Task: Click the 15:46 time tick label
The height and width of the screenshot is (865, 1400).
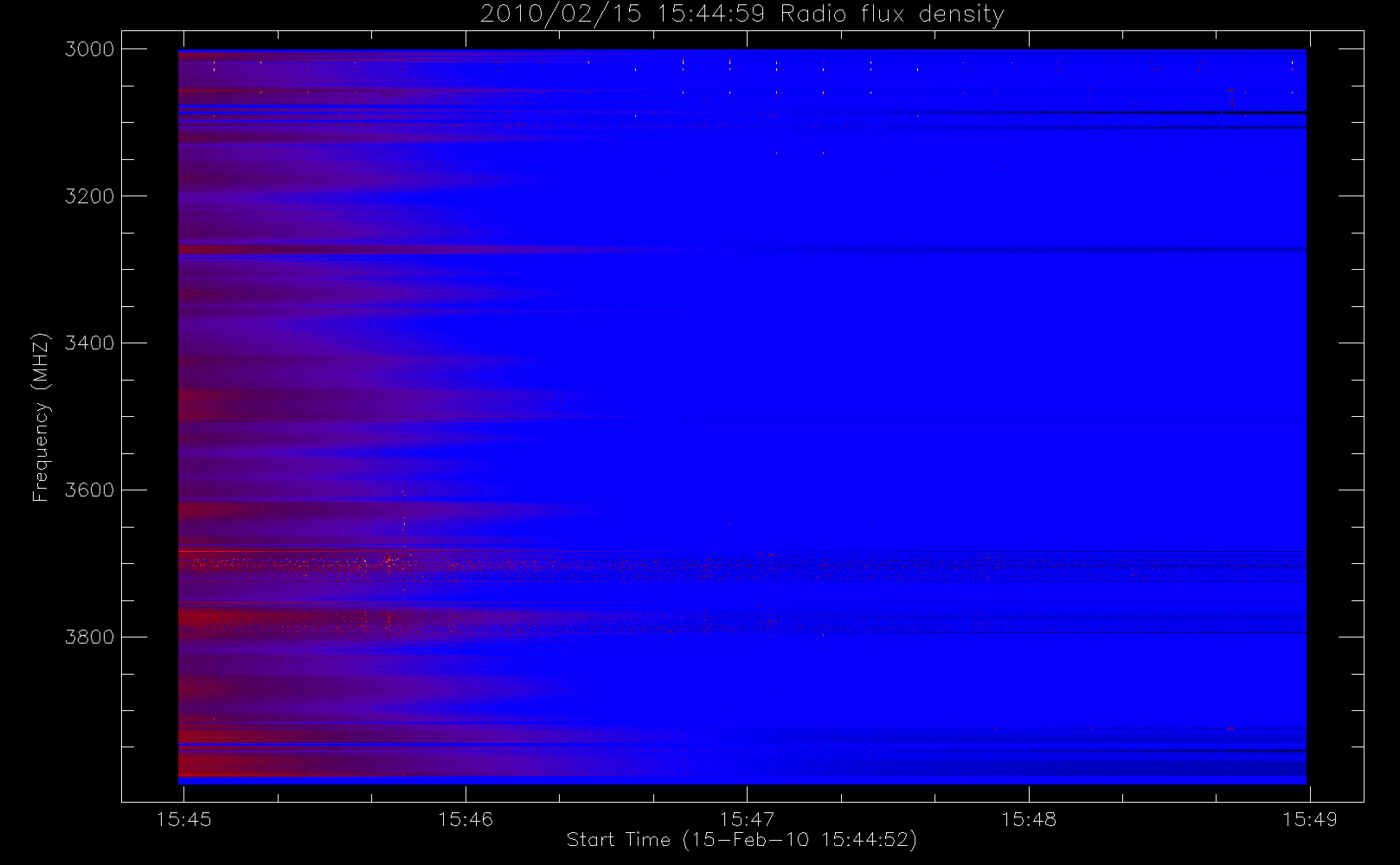Action: (x=466, y=819)
